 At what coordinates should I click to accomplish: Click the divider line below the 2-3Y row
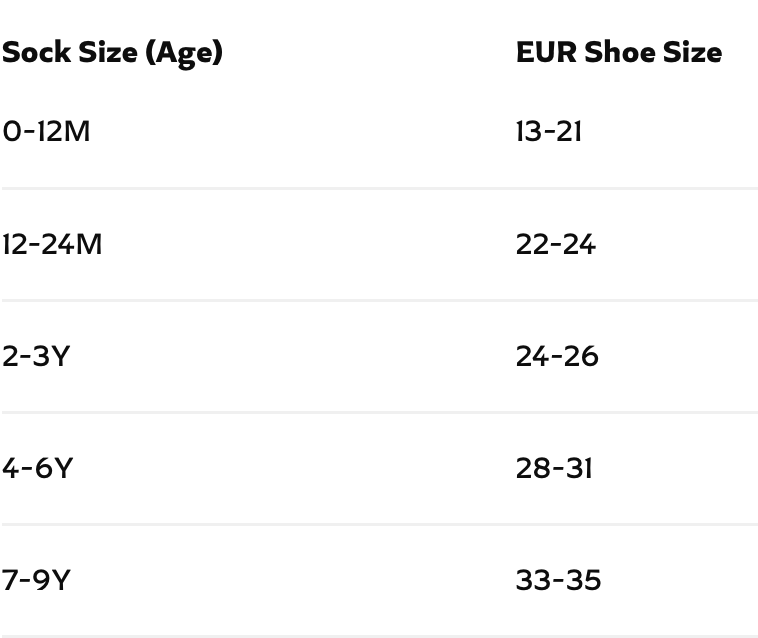point(379,412)
